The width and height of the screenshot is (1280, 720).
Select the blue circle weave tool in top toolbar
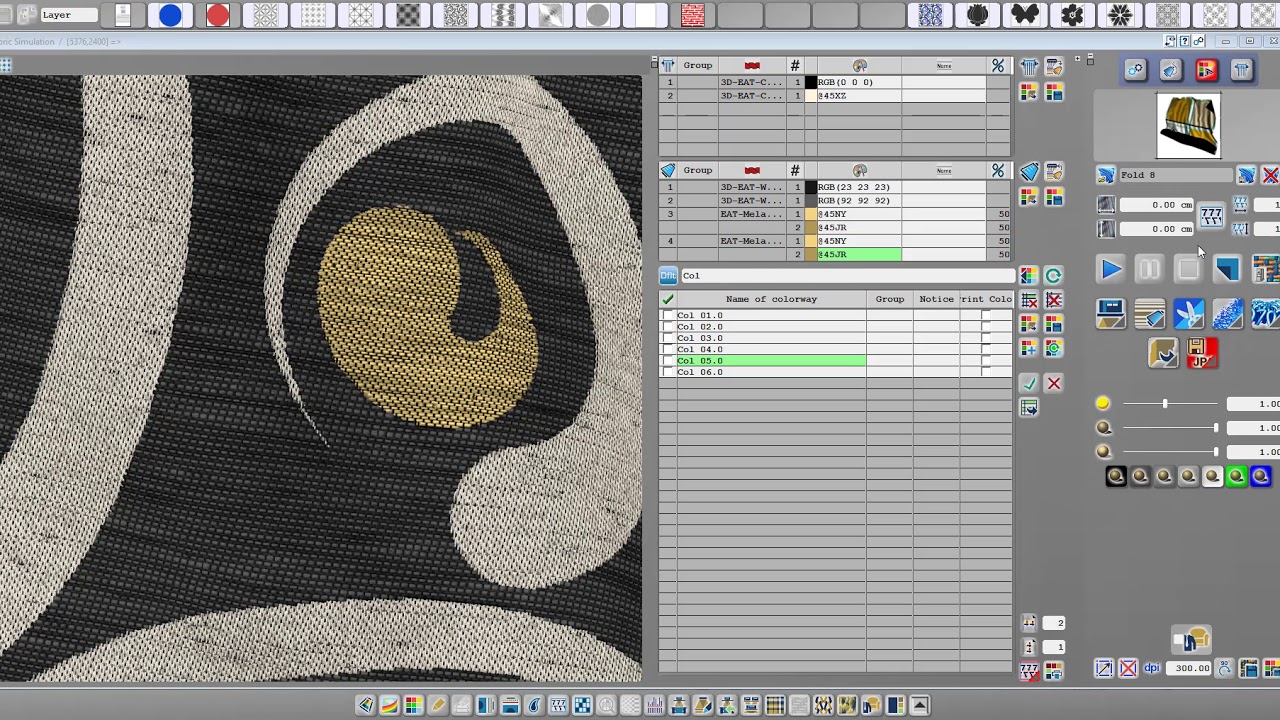coord(170,14)
